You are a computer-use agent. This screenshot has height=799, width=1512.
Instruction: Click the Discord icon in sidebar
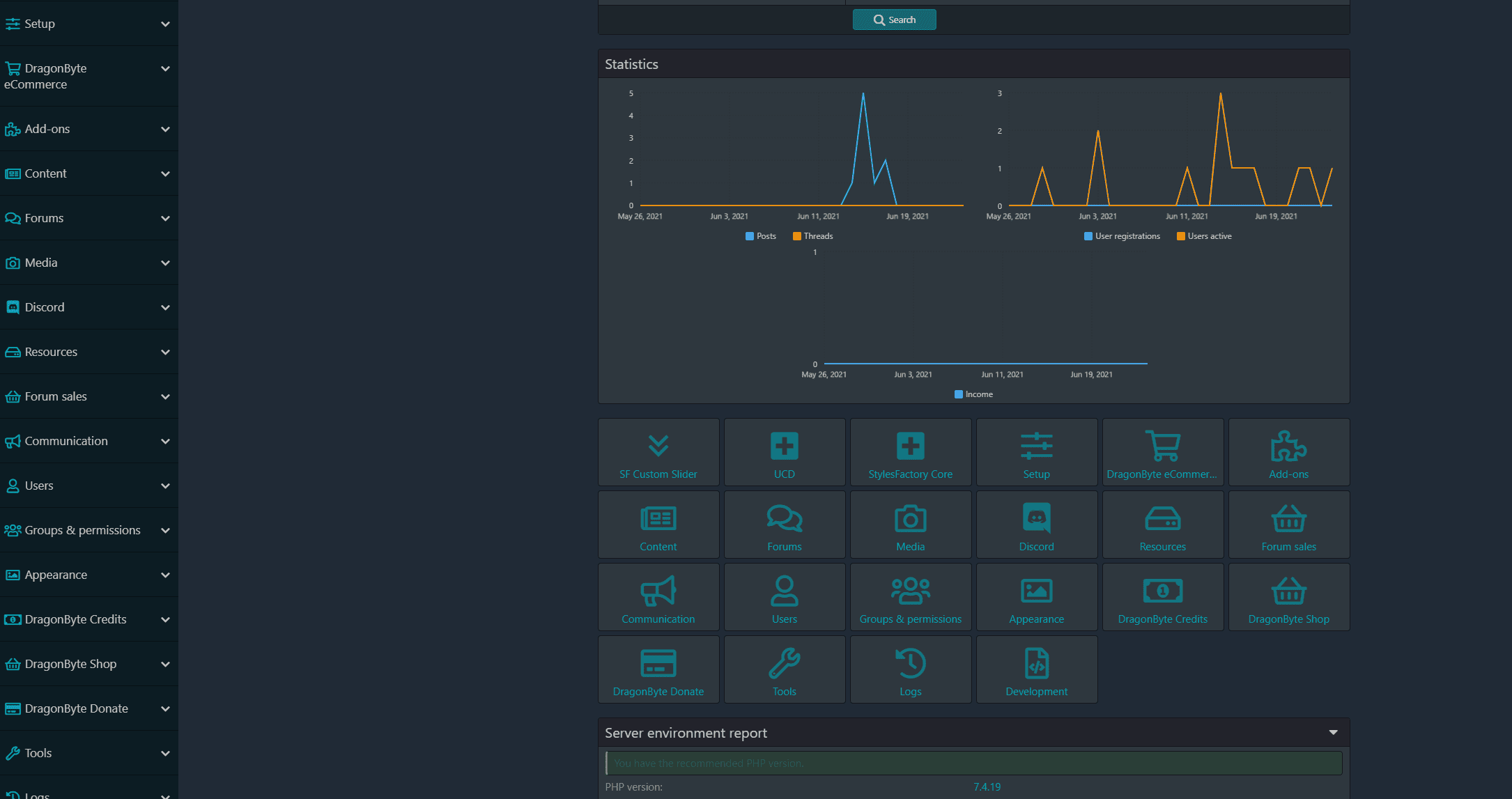[13, 307]
